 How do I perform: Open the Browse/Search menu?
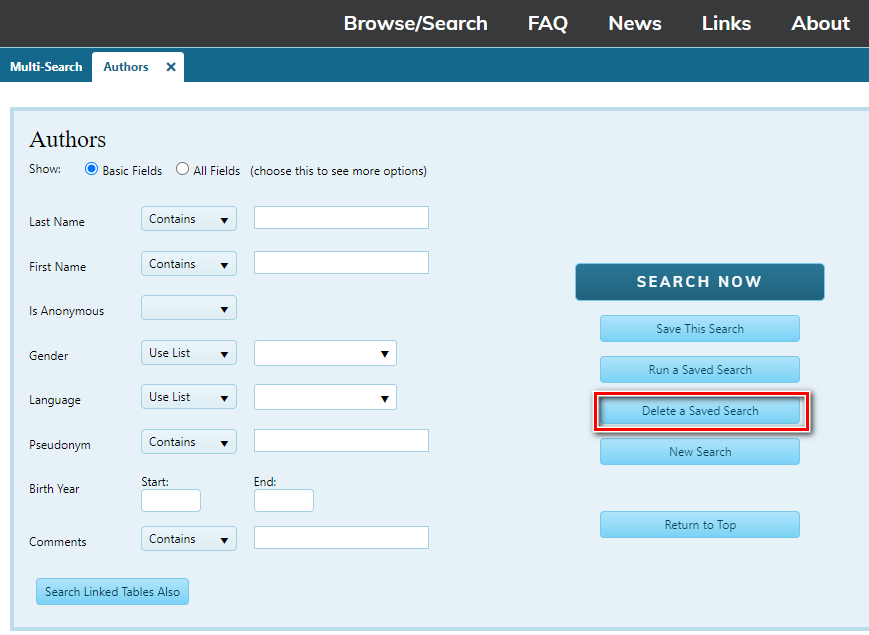[415, 23]
